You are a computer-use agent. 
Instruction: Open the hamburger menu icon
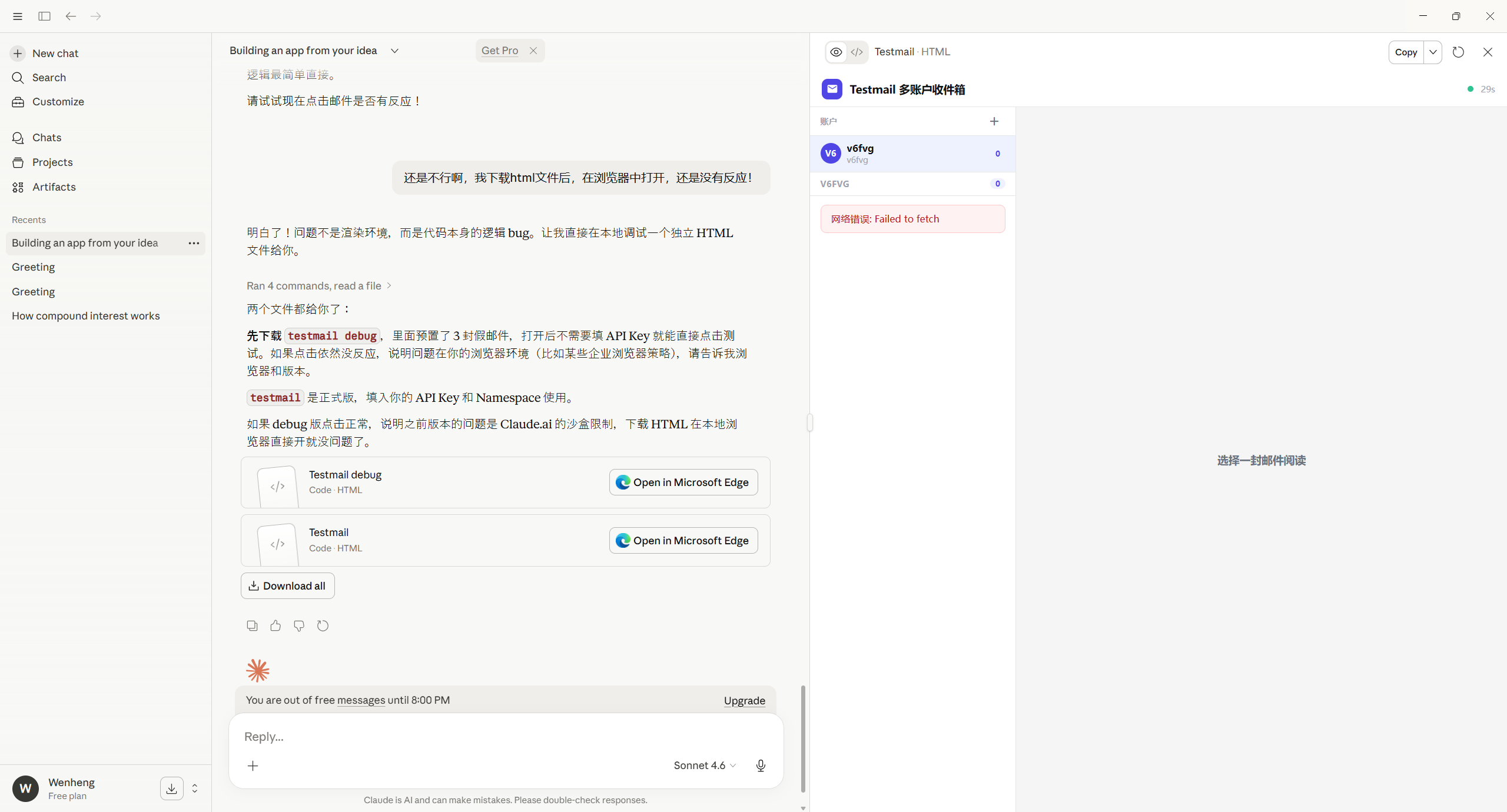[18, 16]
